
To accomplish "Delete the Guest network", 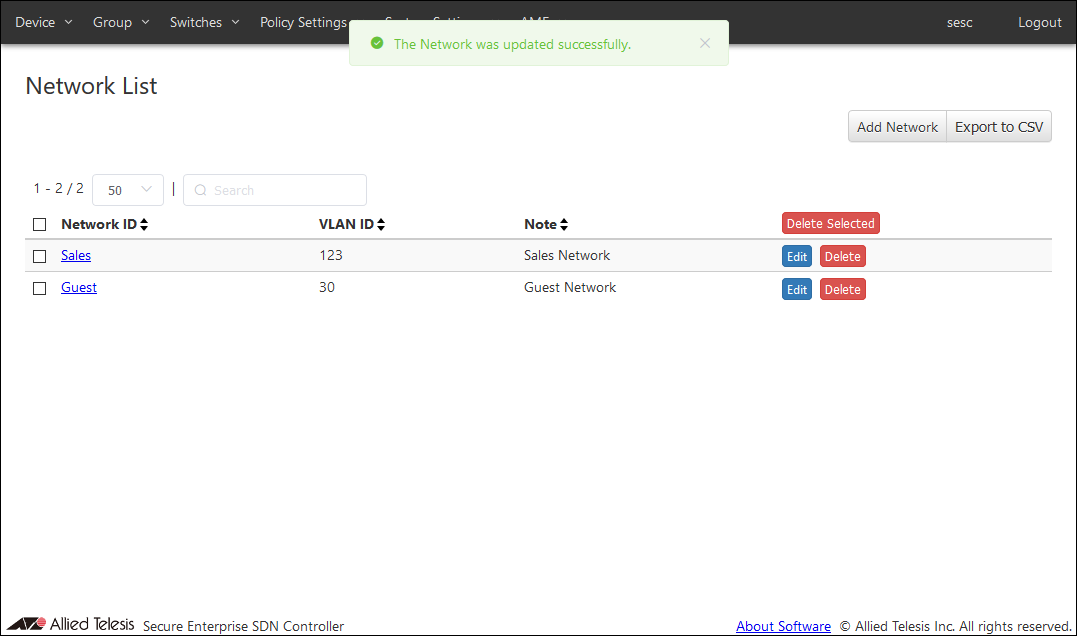I will click(x=843, y=289).
